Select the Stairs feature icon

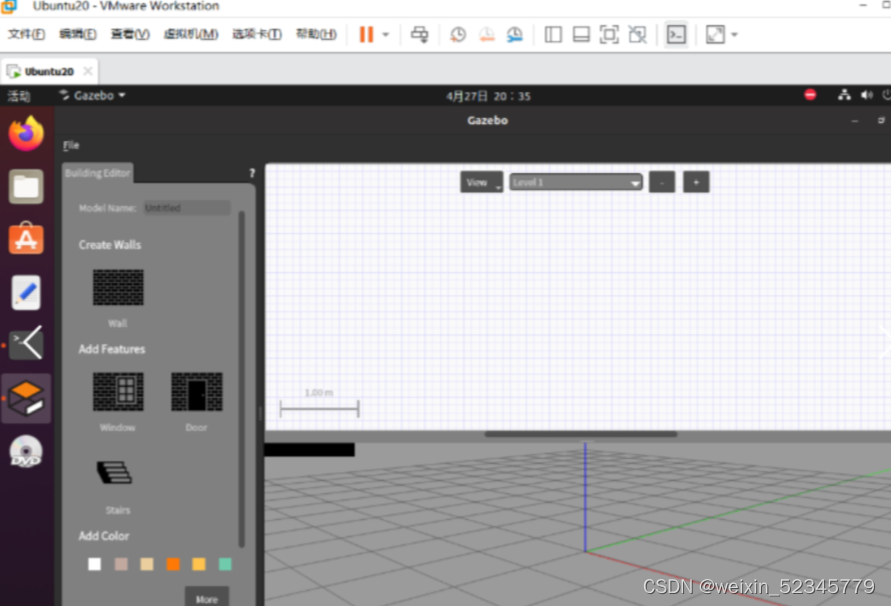pyautogui.click(x=115, y=472)
